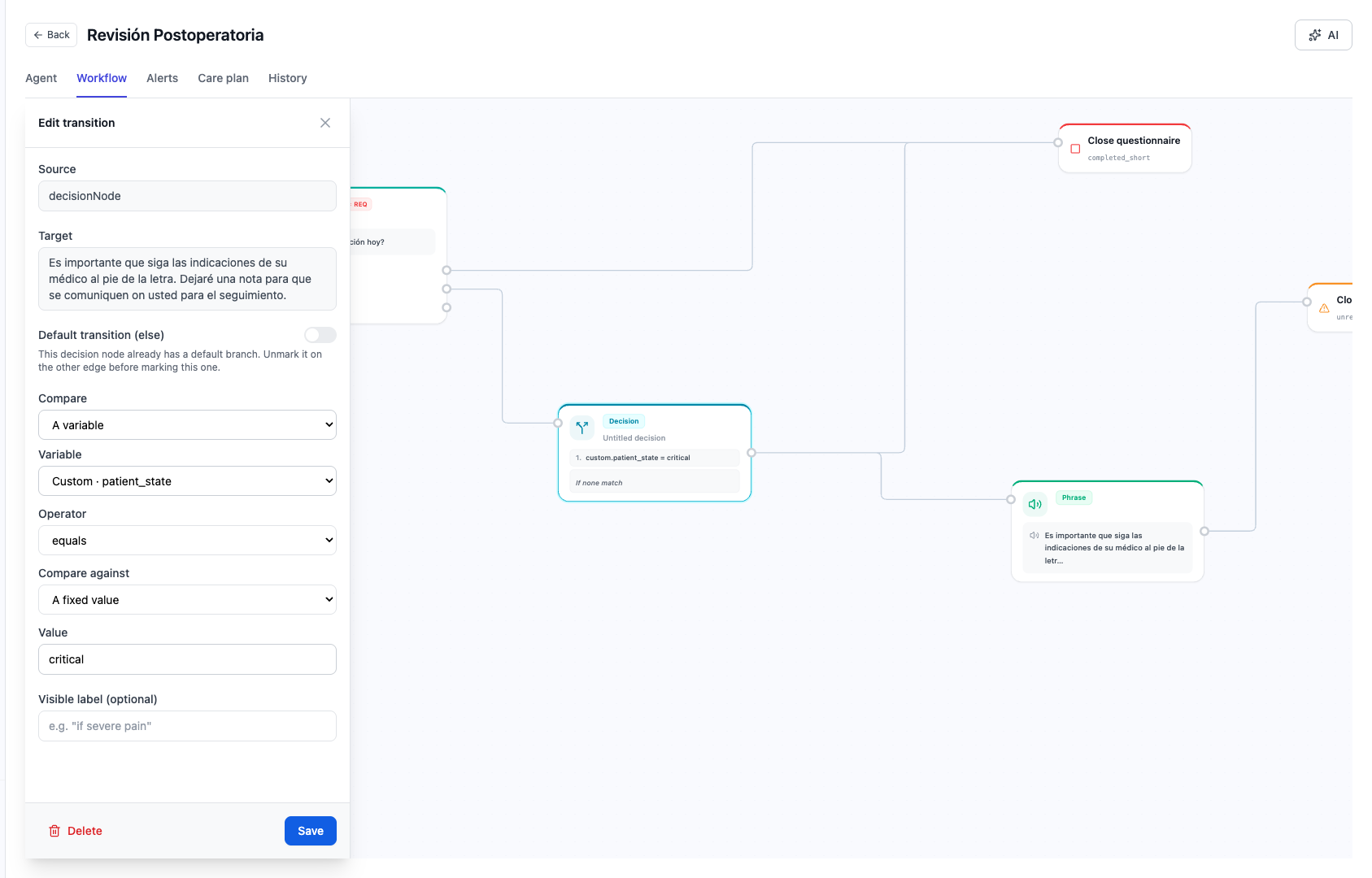Save the transition
The width and height of the screenshot is (1372, 878).
(311, 831)
